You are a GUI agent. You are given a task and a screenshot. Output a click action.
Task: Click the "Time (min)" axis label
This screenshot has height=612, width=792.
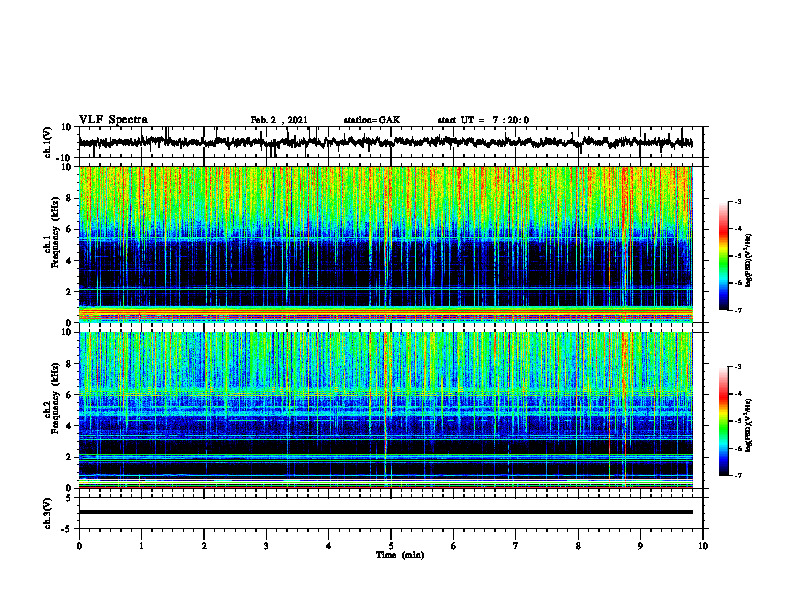[400, 555]
